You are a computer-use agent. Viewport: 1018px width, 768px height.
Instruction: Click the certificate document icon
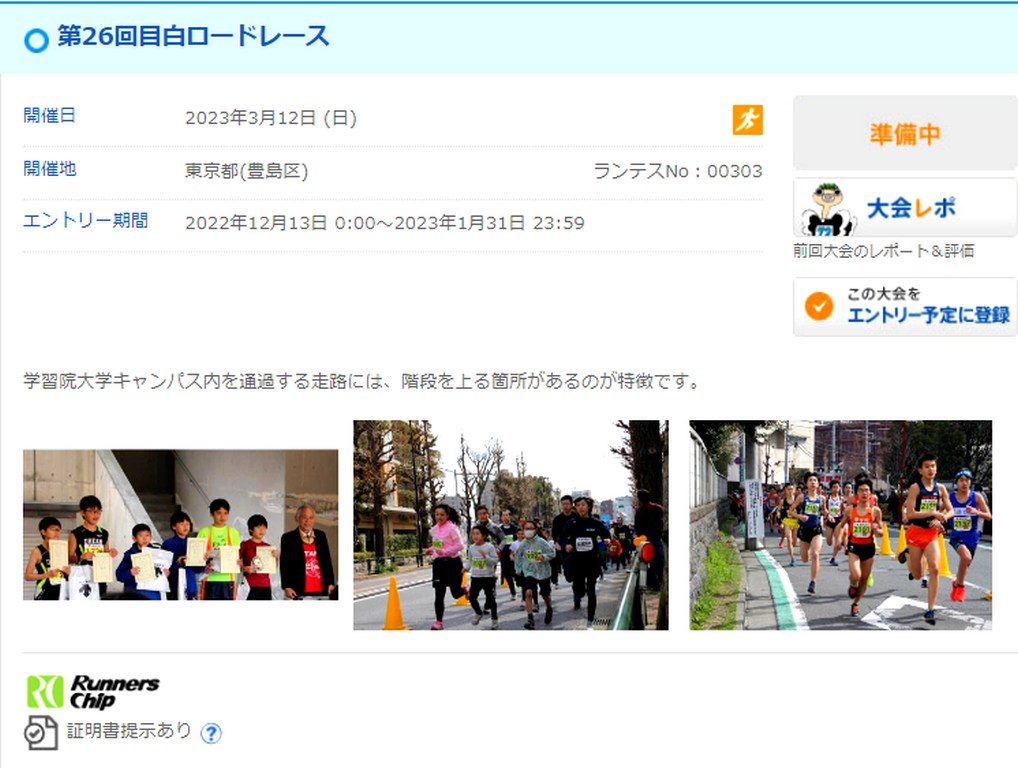tap(41, 732)
